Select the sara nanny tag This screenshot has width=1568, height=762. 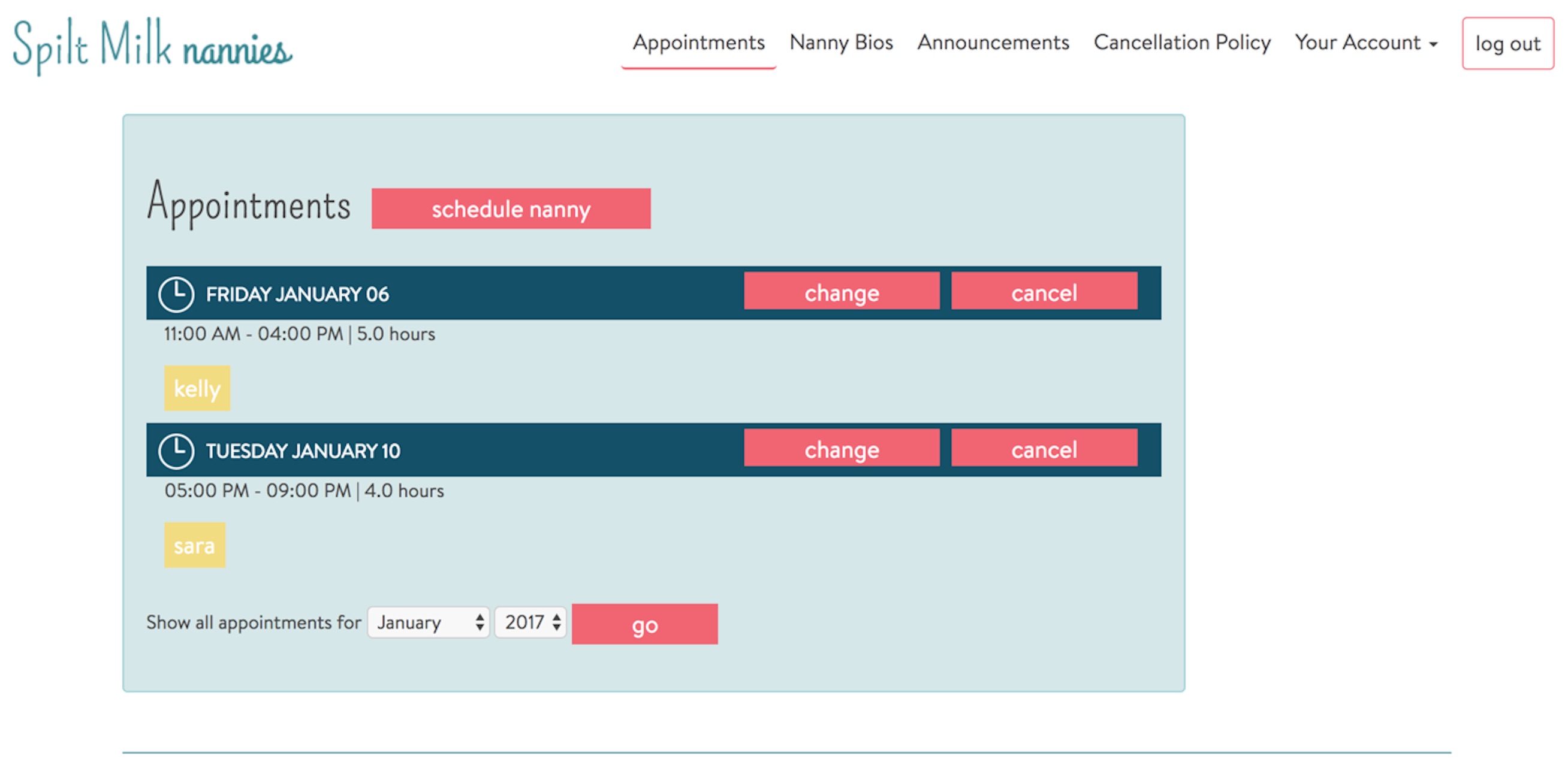tap(194, 545)
